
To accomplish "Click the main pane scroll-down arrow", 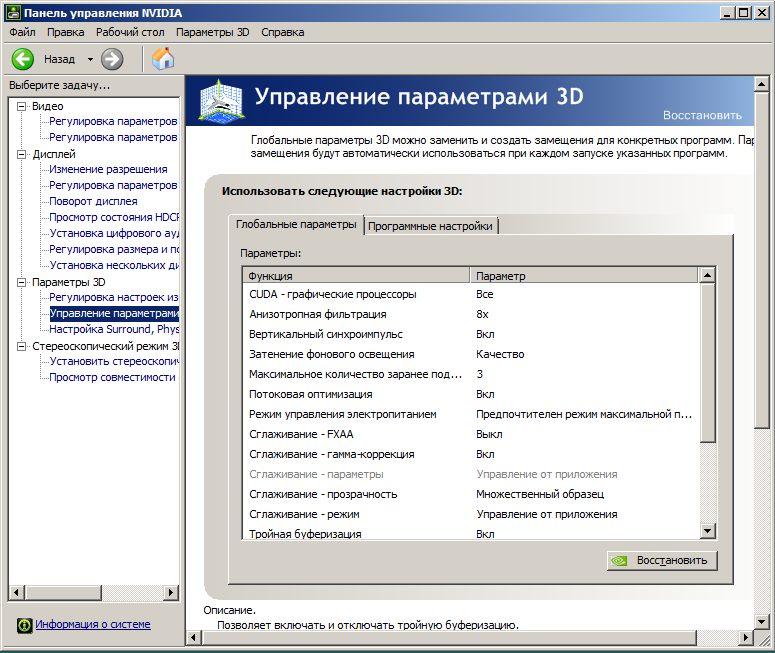I will [762, 622].
